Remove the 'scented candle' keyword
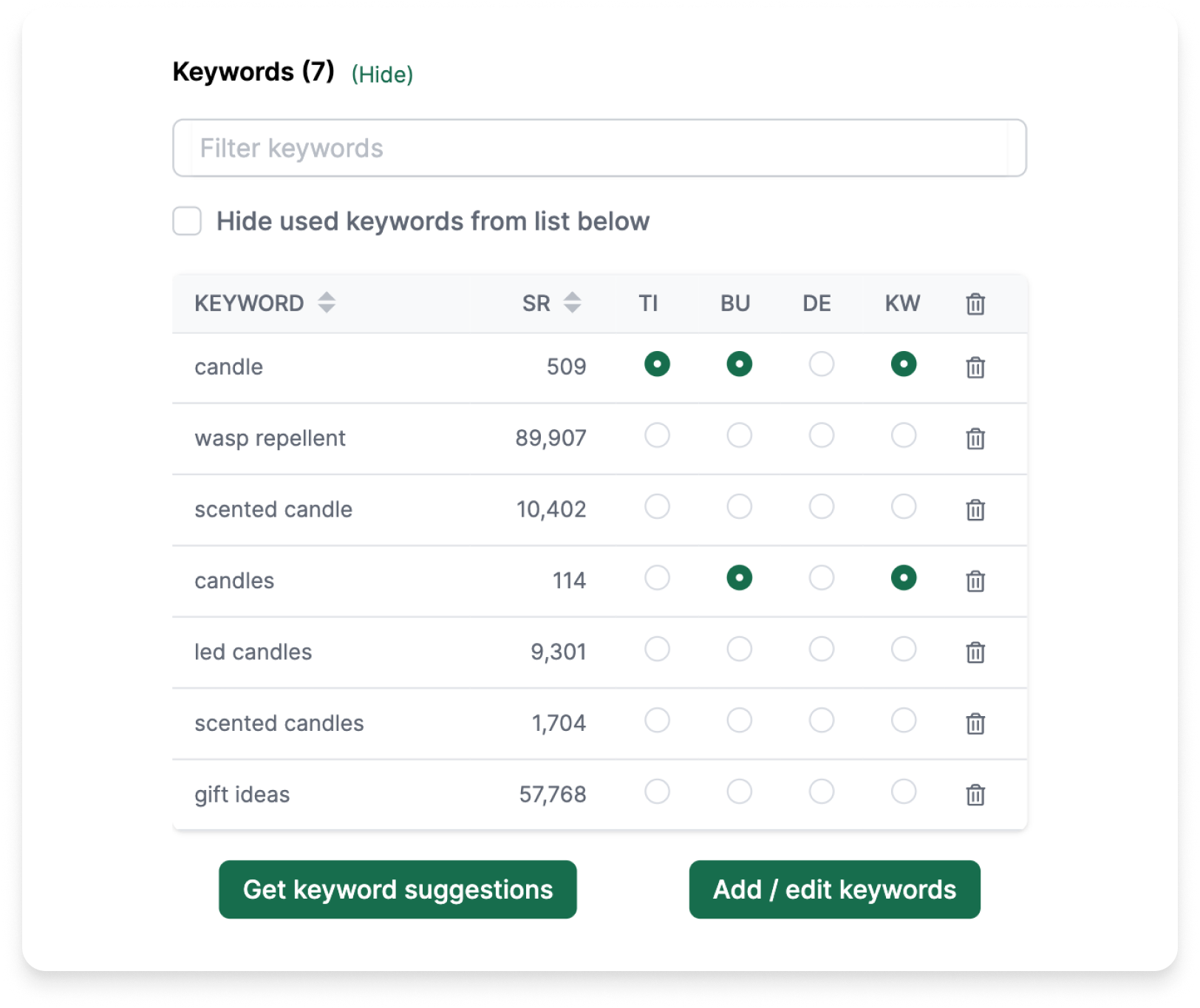Image resolution: width=1200 pixels, height=1008 pixels. [975, 510]
